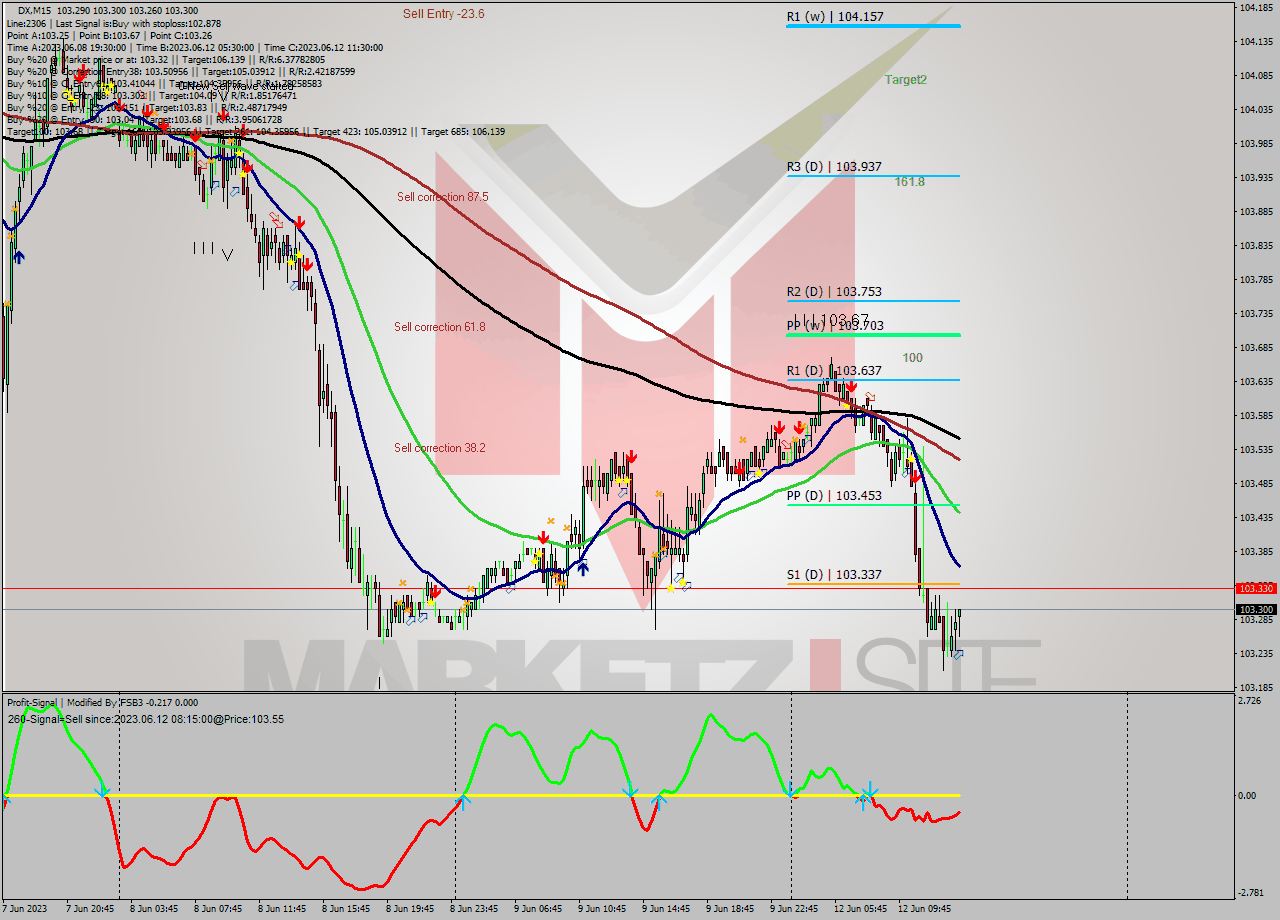The image size is (1280, 920).
Task: Click the 7 Jun 20:45 time label
Action: [x=90, y=909]
